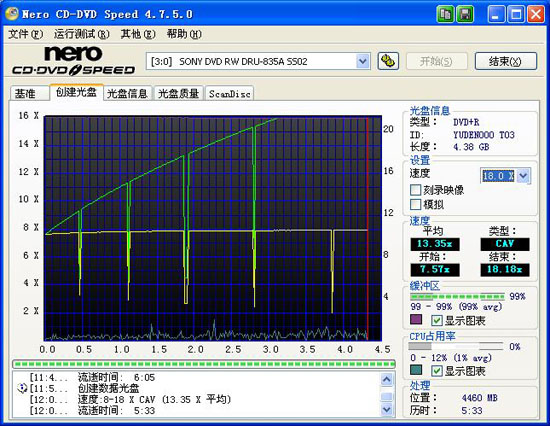Click the Nero CD-DVD Speed logo
The height and width of the screenshot is (426, 550).
[x=73, y=60]
